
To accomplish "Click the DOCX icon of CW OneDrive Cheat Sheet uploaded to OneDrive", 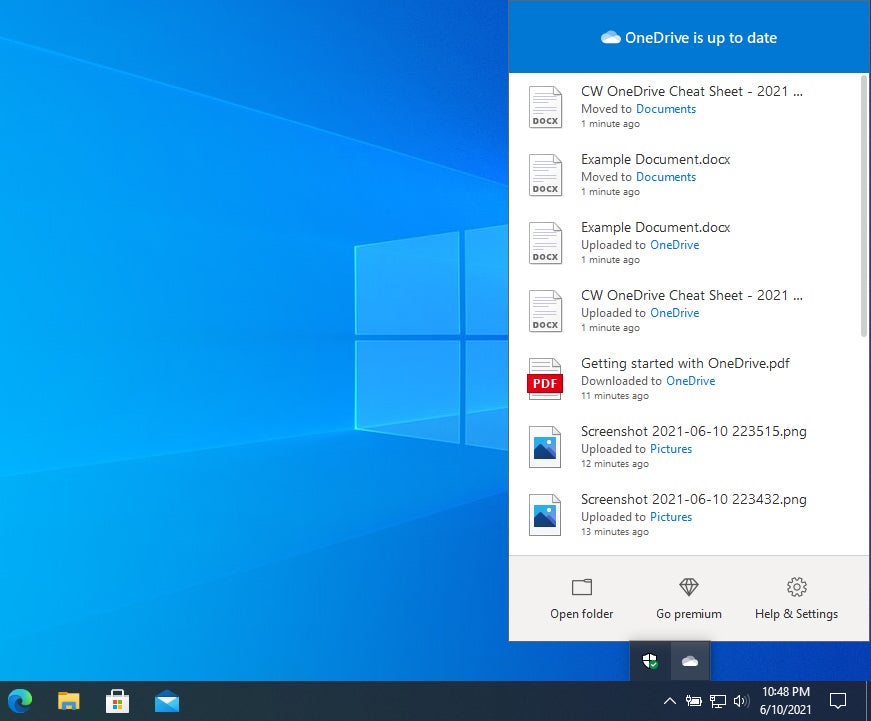I will (545, 311).
